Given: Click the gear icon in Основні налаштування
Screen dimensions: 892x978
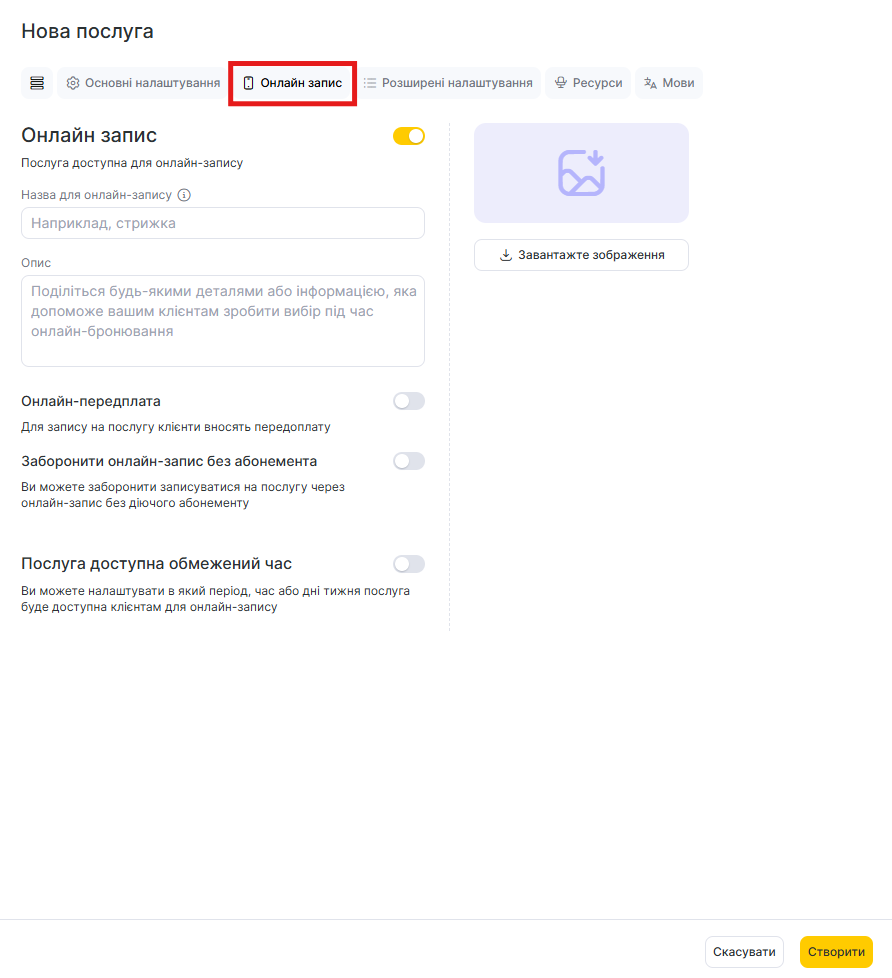Looking at the screenshot, I should click(73, 83).
